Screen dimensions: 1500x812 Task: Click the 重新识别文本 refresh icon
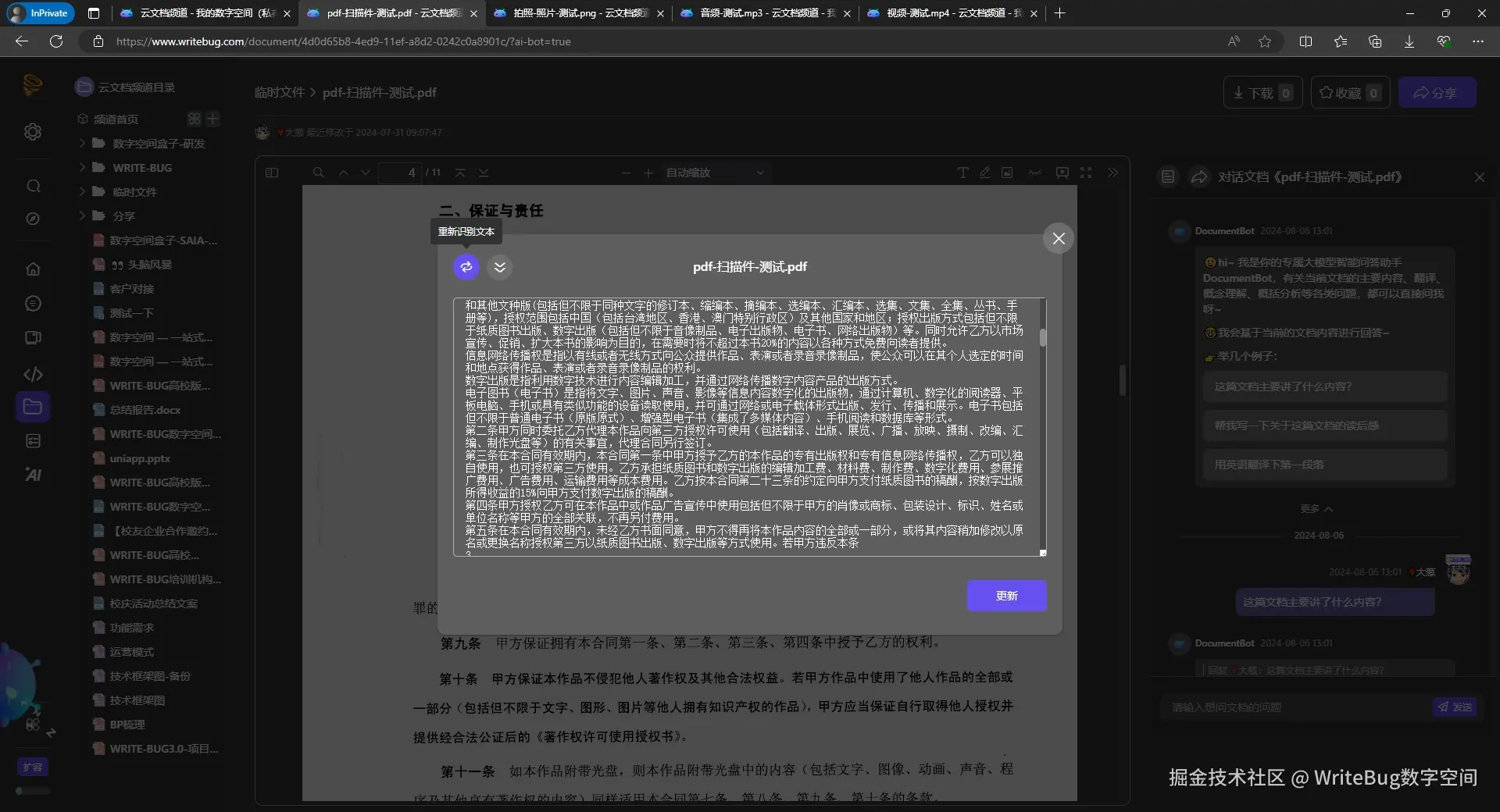tap(466, 267)
